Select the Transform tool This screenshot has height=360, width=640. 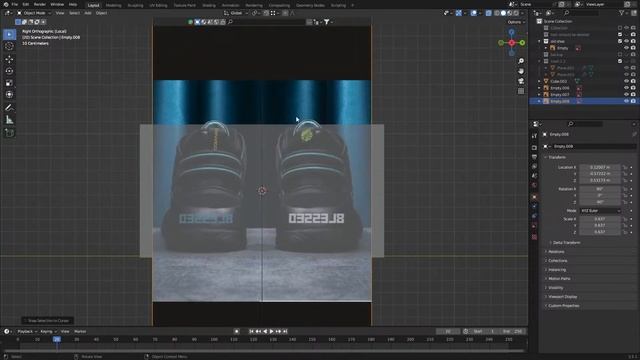9,95
